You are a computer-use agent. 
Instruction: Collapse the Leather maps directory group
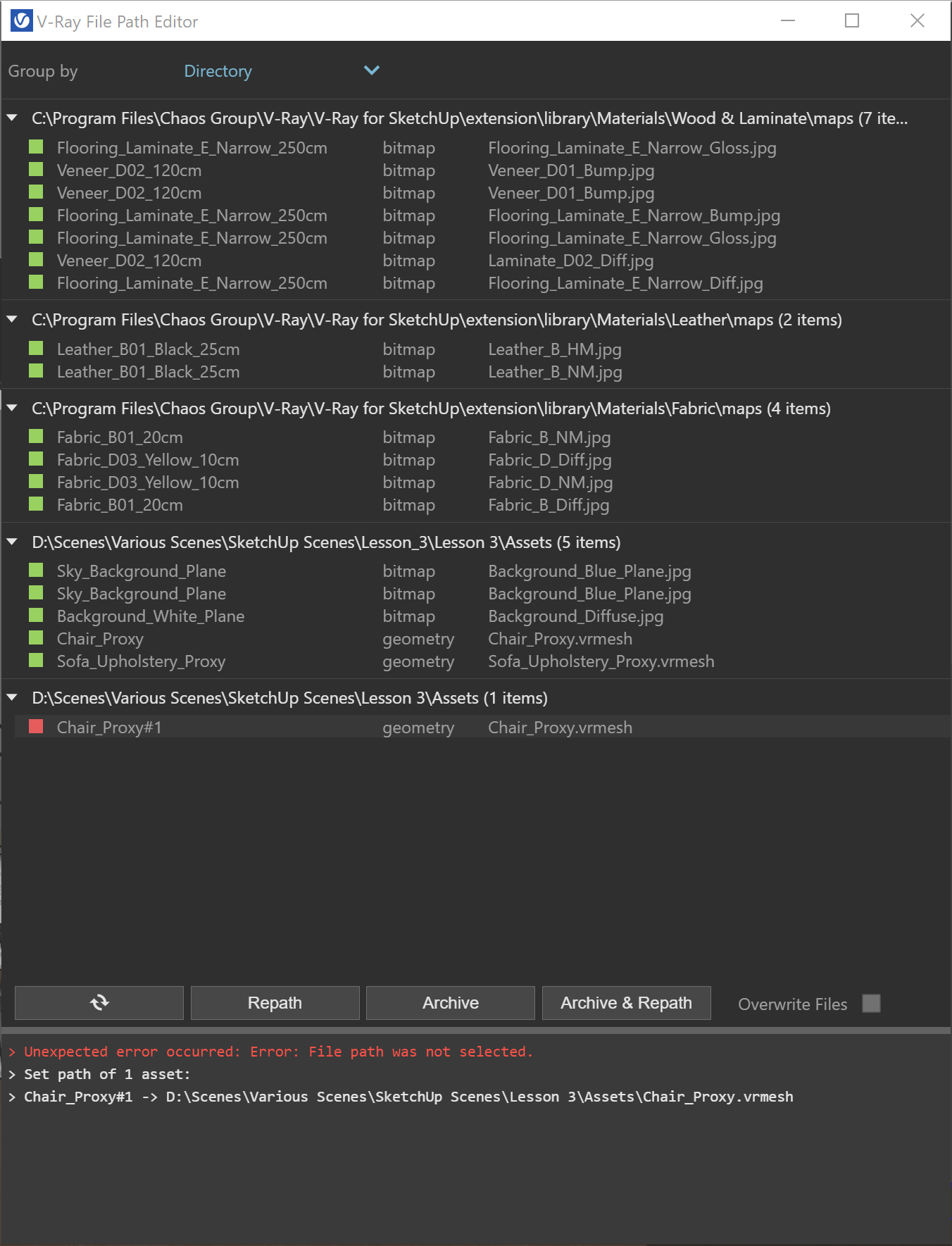pyautogui.click(x=12, y=320)
